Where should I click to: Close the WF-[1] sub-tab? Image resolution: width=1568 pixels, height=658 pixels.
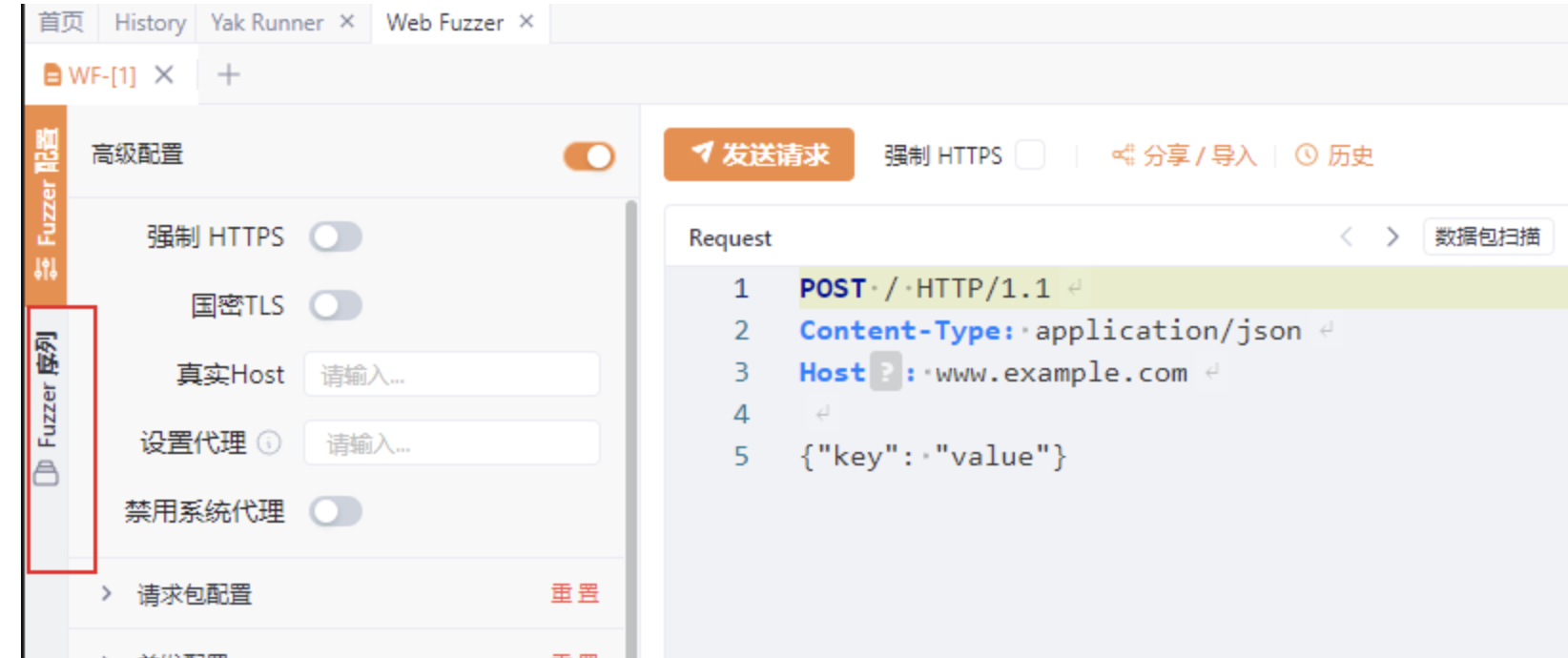[x=164, y=74]
